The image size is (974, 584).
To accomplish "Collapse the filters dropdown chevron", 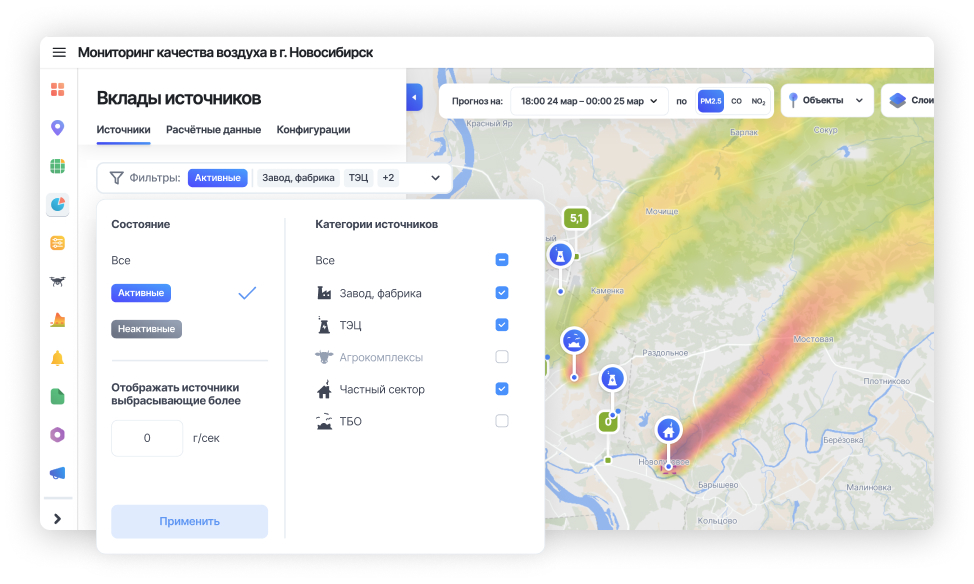I will click(435, 178).
